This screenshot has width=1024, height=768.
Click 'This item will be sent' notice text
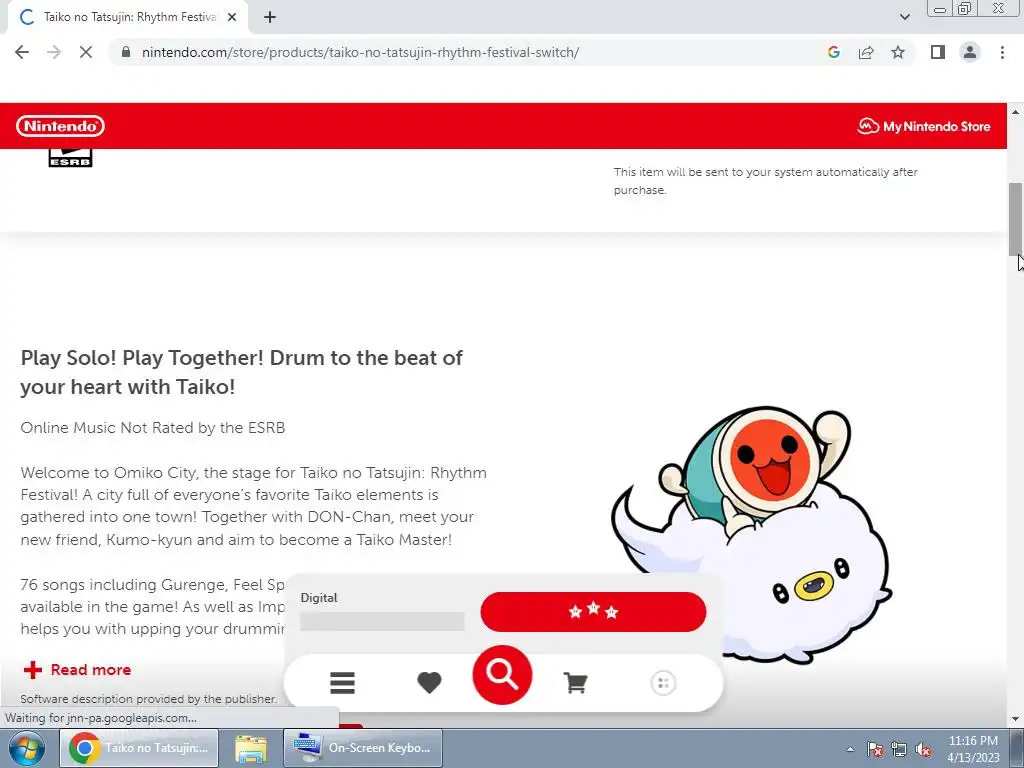click(765, 181)
